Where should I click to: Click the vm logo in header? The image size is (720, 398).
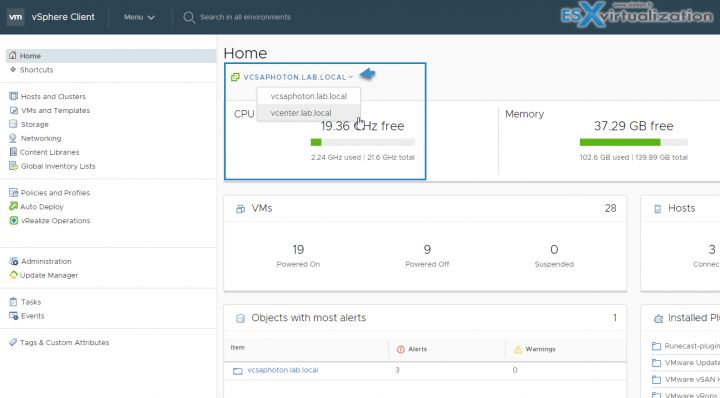coord(16,17)
